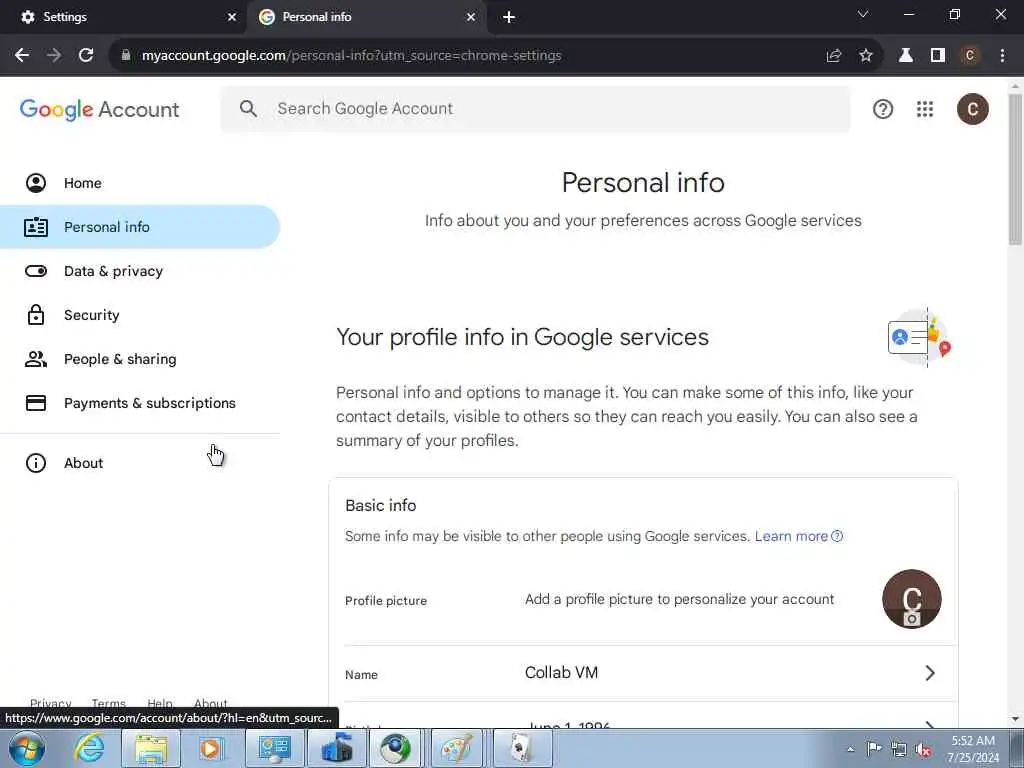This screenshot has width=1024, height=768.
Task: Open new browser tab with plus
Action: 509,17
